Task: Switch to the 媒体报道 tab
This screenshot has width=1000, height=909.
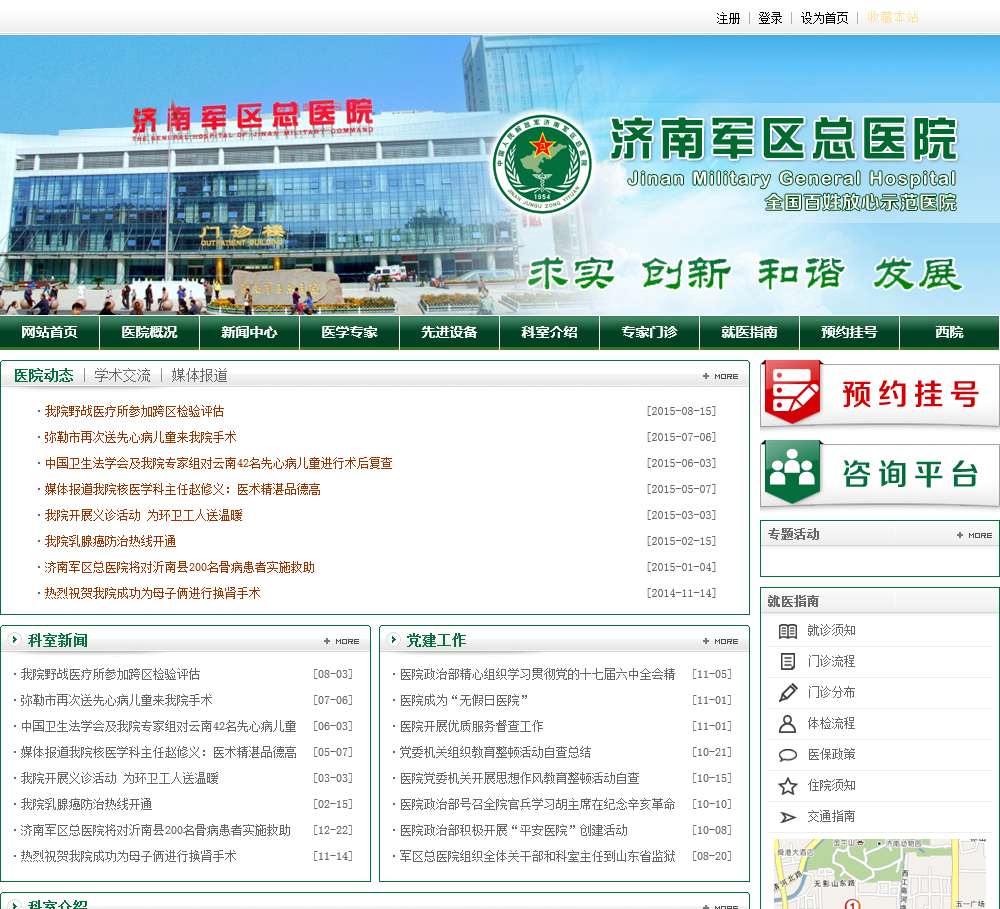Action: (x=200, y=375)
